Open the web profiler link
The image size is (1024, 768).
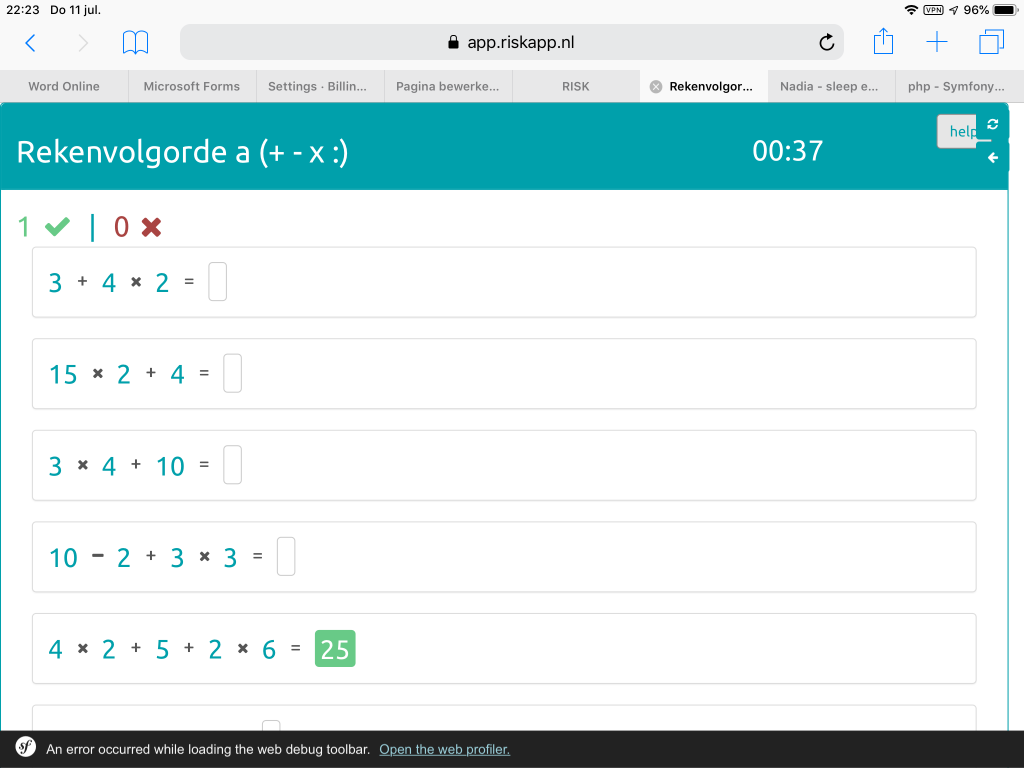coord(444,749)
